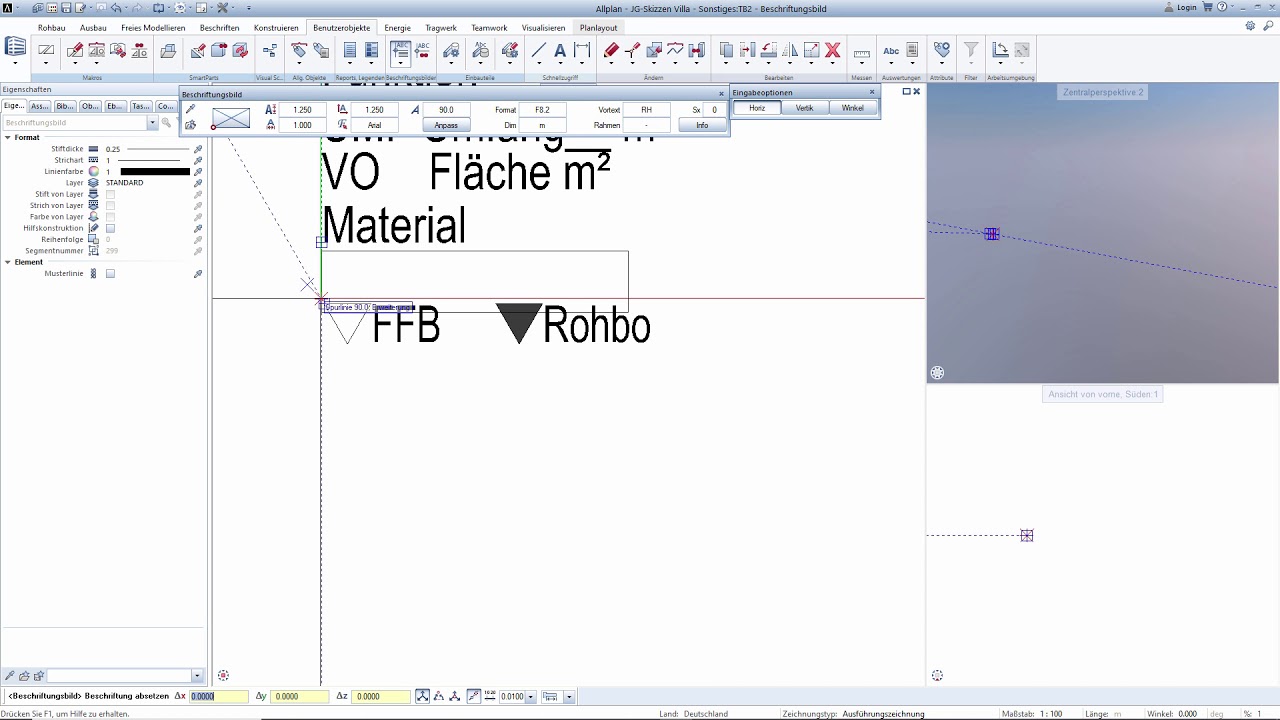Toggle the Hilfskonstruktion checkbox
The height and width of the screenshot is (720, 1280).
click(x=110, y=228)
